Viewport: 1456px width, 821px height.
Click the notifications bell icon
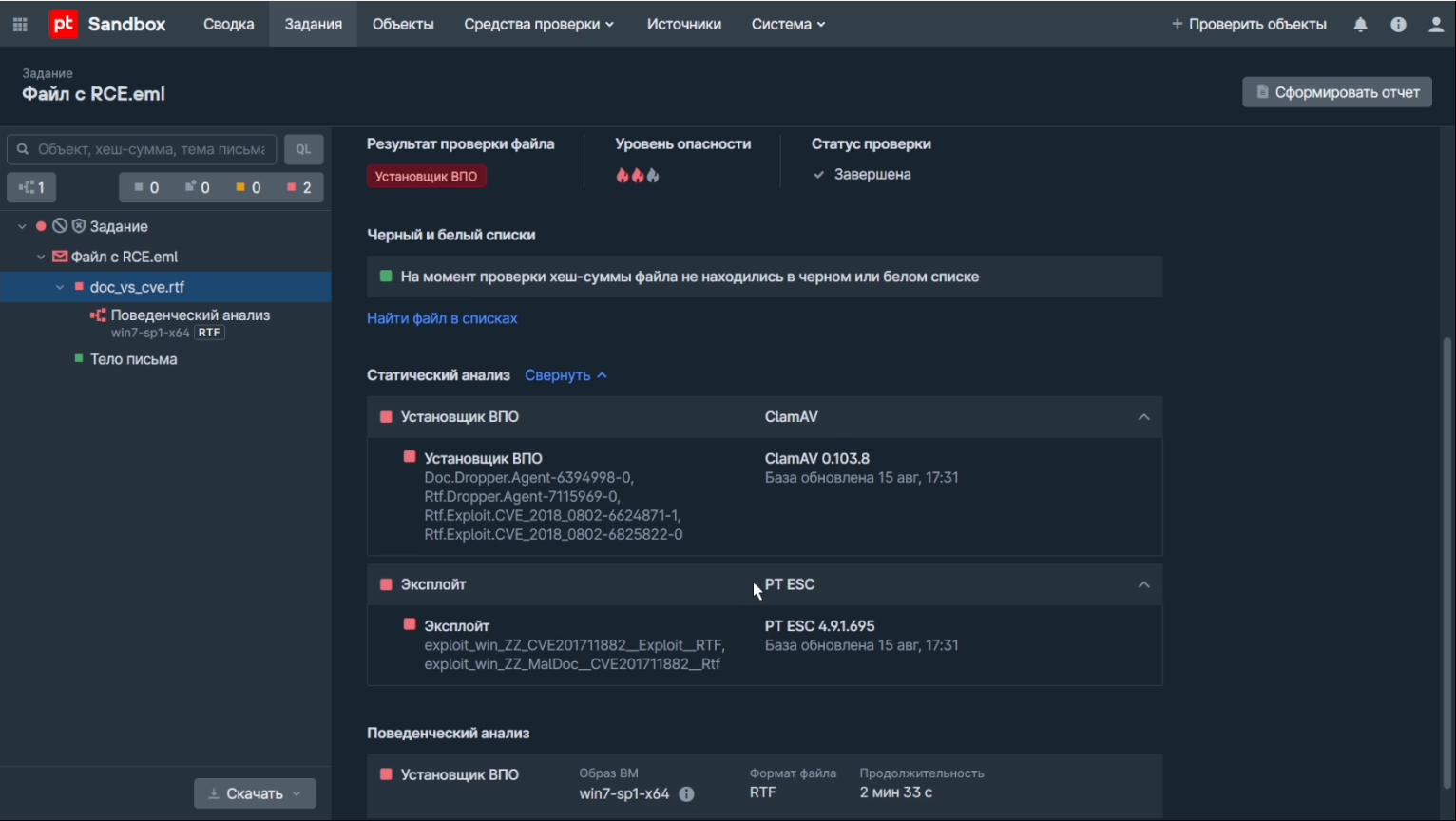(x=1360, y=24)
